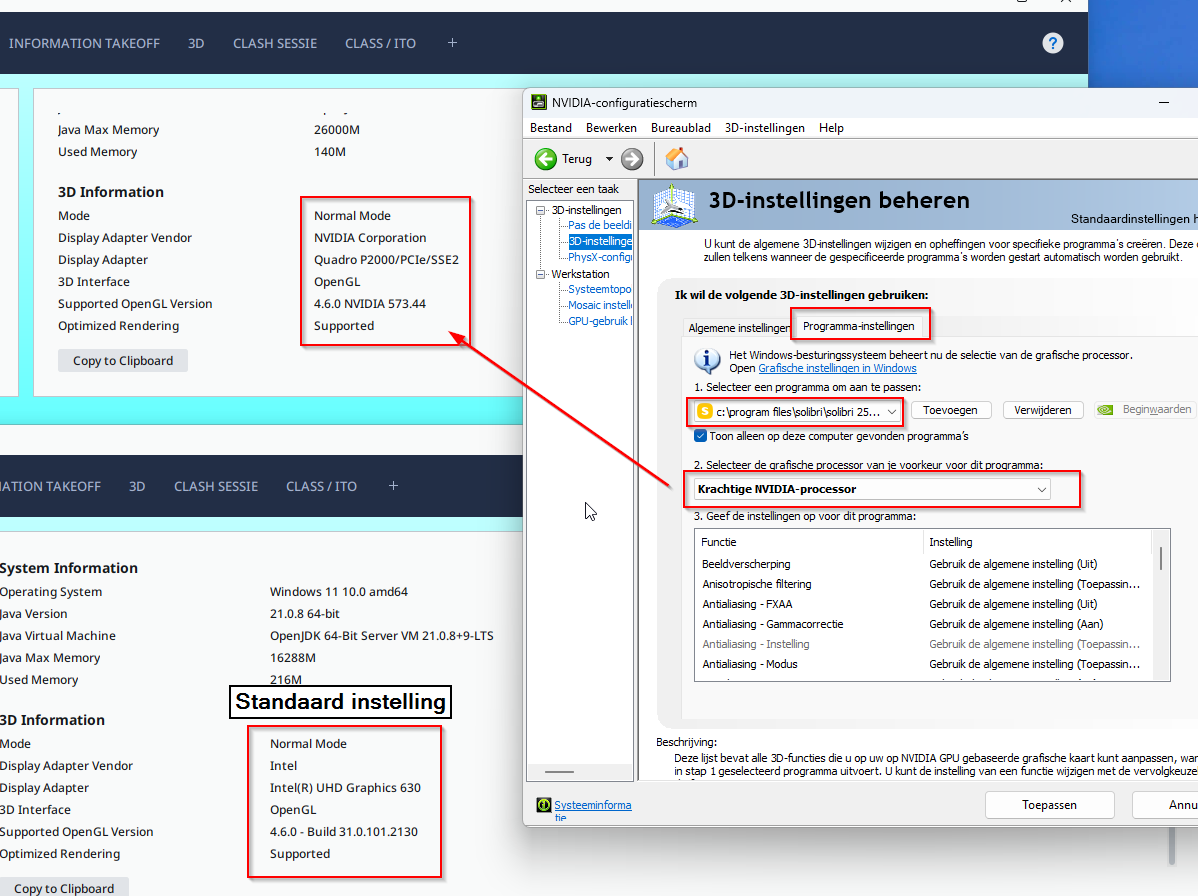Open INFORMATION TAKEOFF tab in upper Solibri window
The height and width of the screenshot is (896, 1198).
coord(84,44)
